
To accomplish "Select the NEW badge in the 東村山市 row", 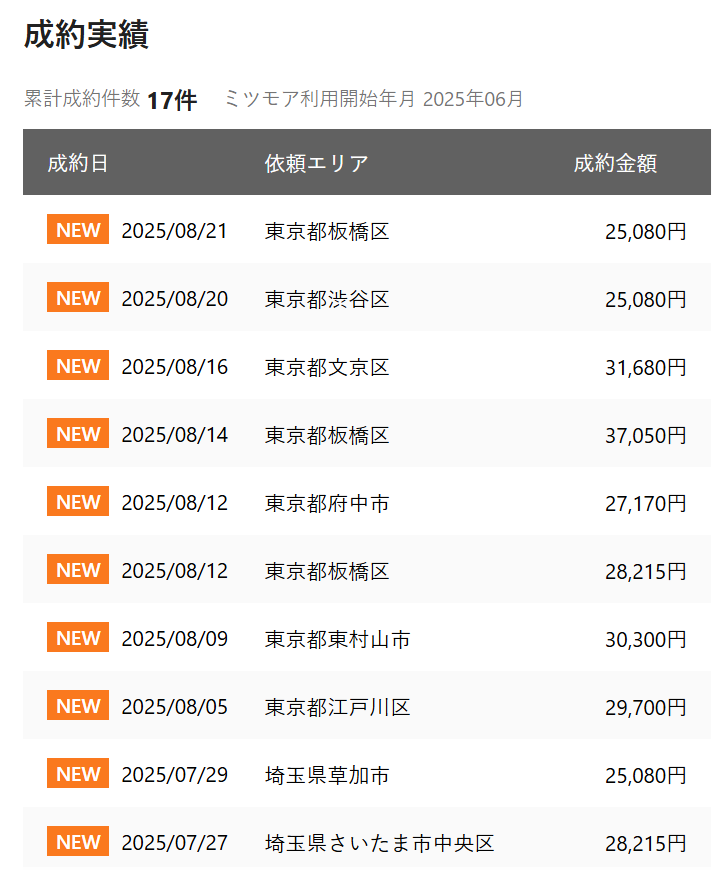I will click(x=78, y=638).
